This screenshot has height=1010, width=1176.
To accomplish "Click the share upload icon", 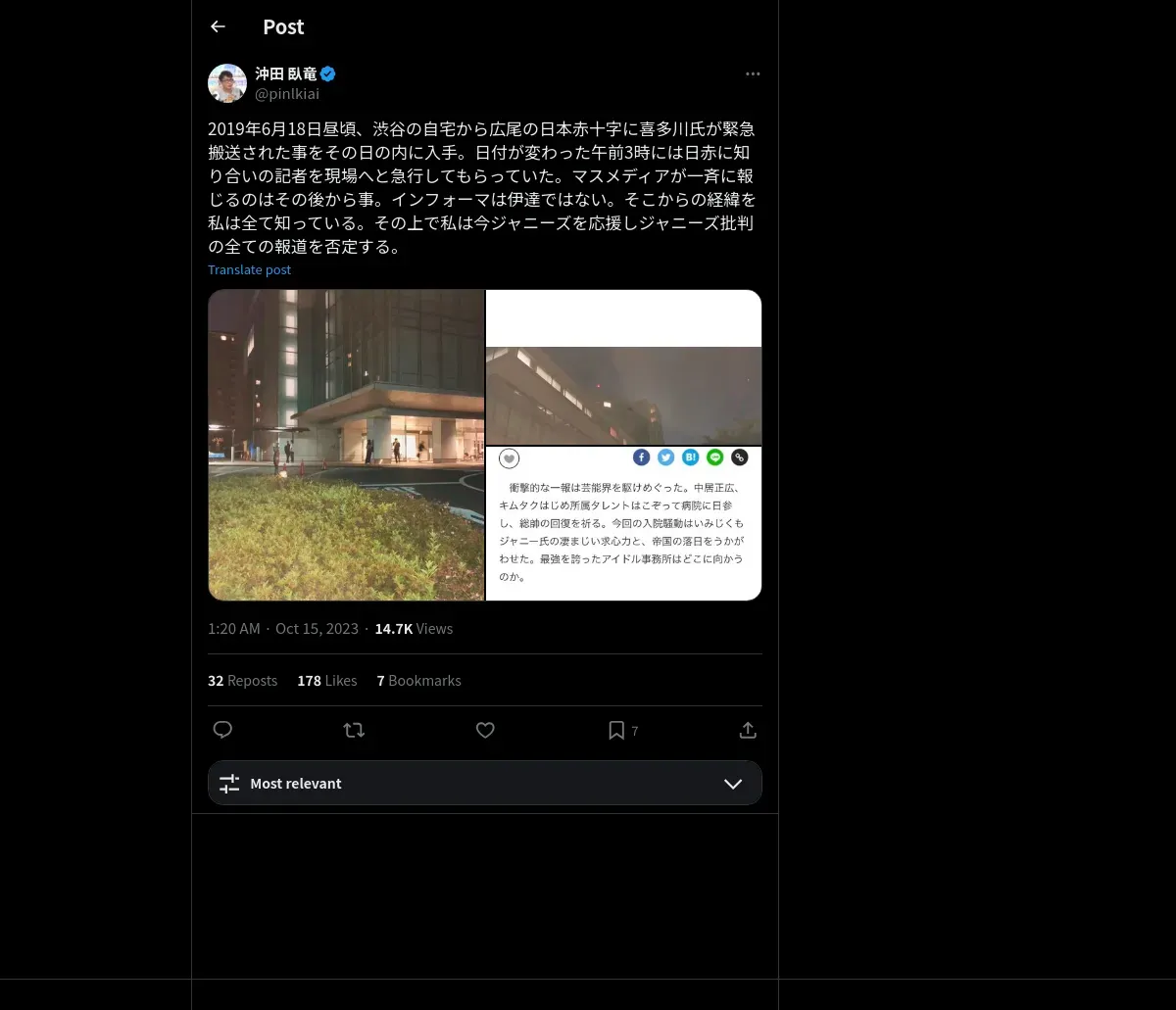I will 748,730.
